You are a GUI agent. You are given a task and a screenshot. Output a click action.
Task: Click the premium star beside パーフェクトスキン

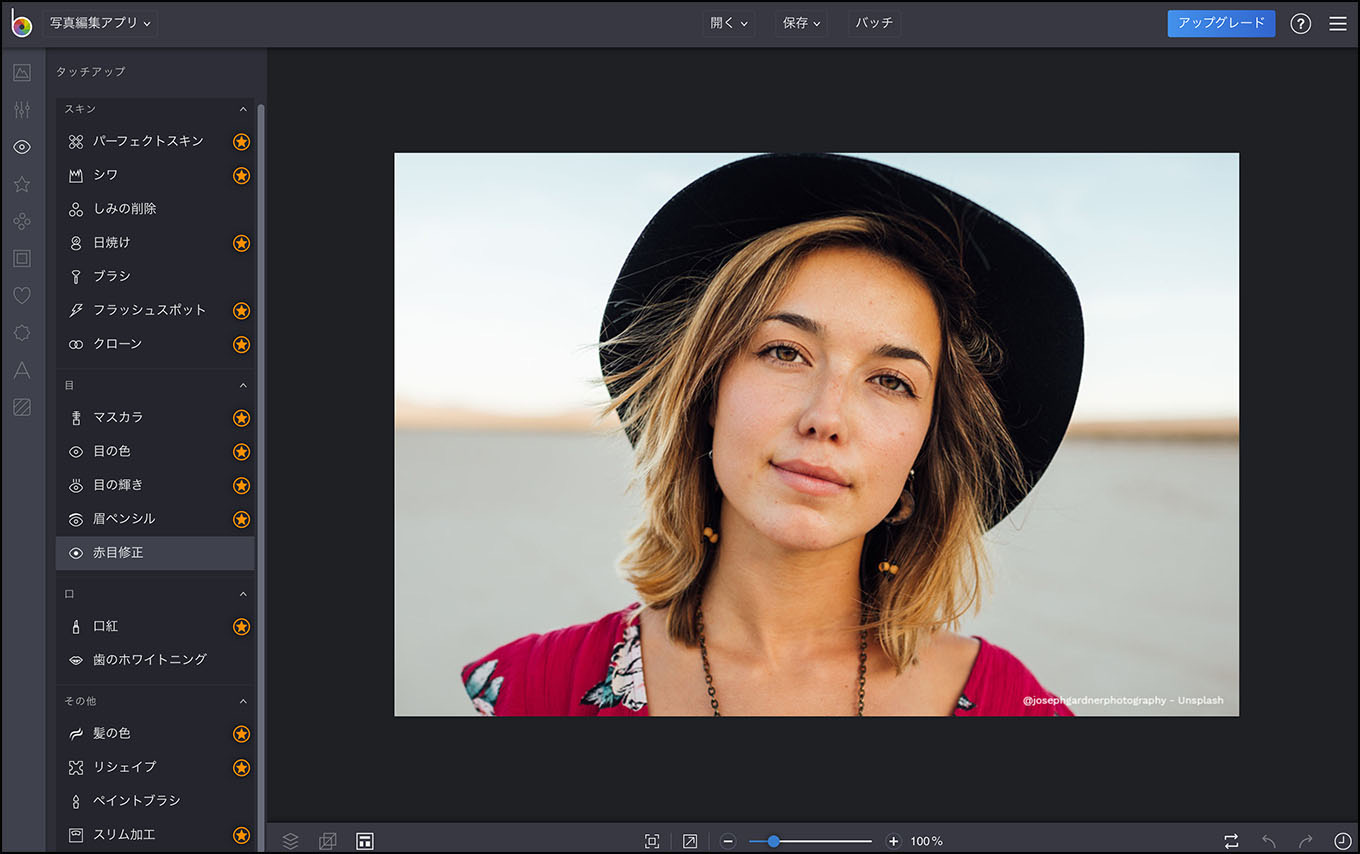pyautogui.click(x=241, y=142)
